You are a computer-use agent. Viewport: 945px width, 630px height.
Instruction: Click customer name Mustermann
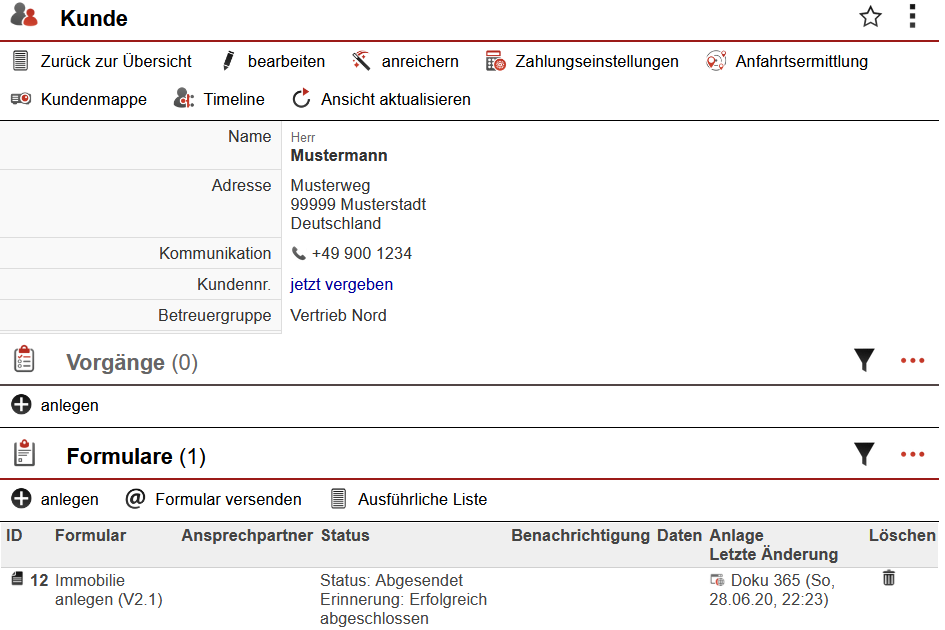(x=339, y=156)
